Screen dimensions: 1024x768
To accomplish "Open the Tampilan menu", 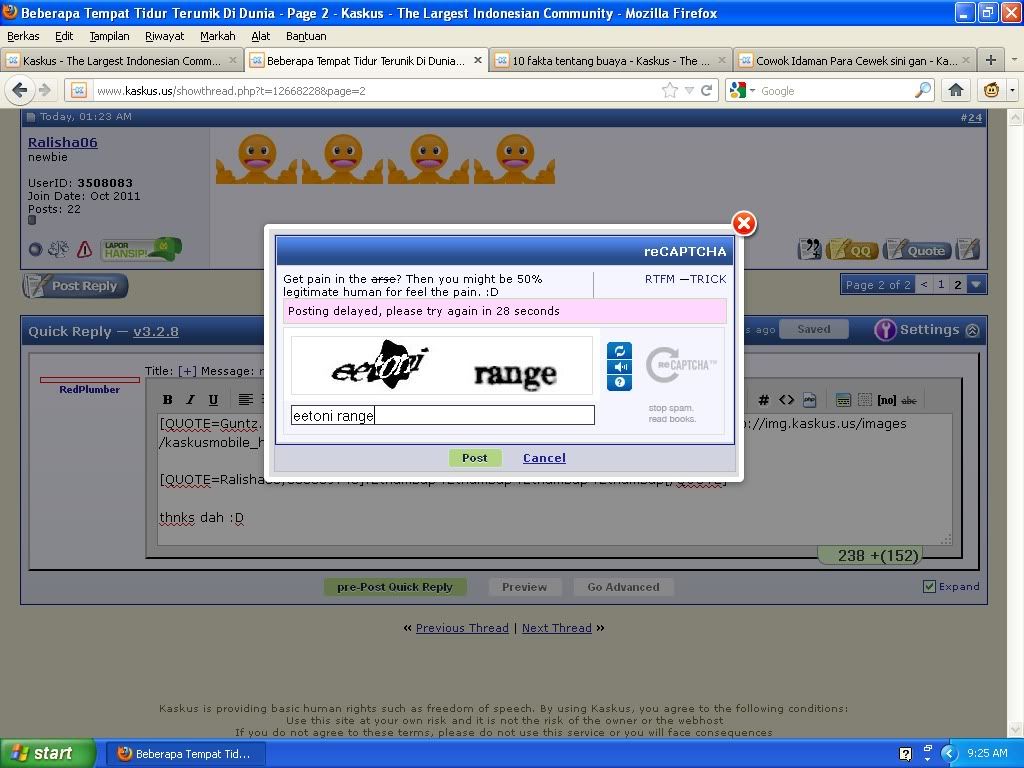I will pos(109,36).
